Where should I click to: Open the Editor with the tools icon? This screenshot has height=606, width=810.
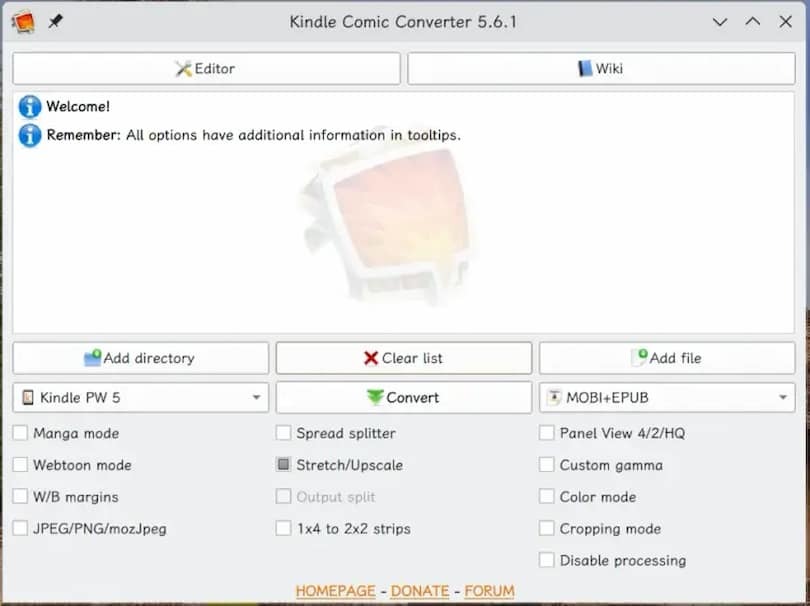[206, 68]
